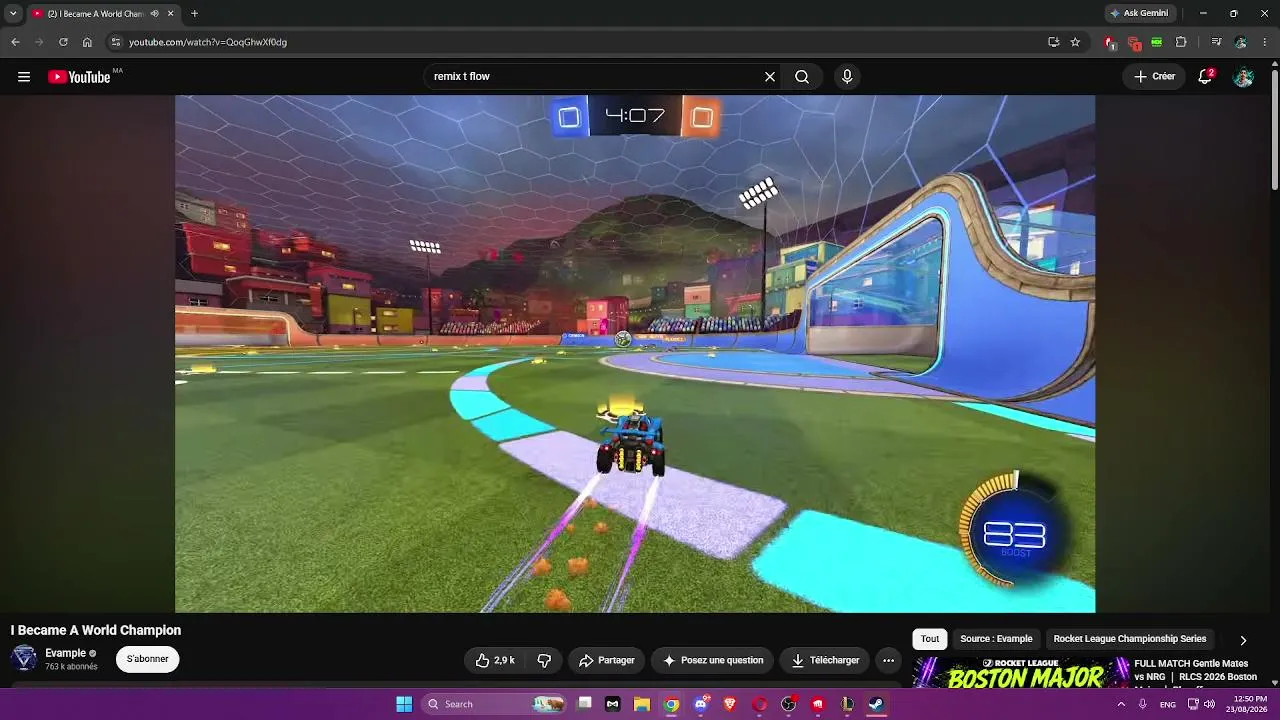
Task: Go to the YouTube home logo
Action: (x=79, y=77)
